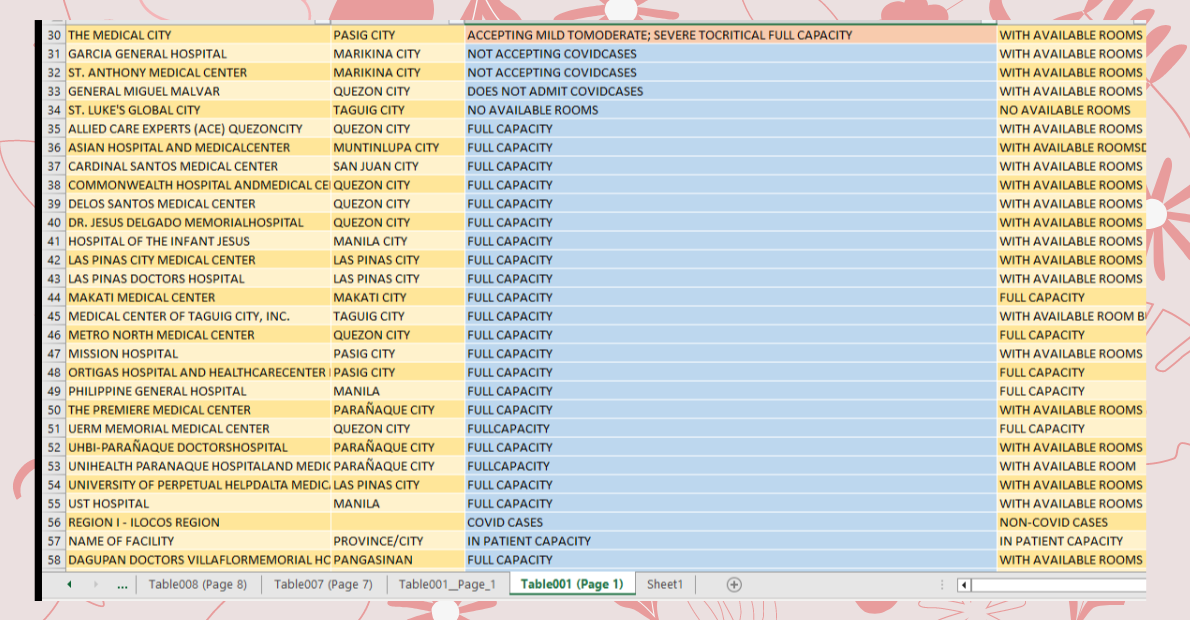Select GENERAL MIGUEL MALVAR cell
This screenshot has height=620, width=1190.
tap(198, 91)
